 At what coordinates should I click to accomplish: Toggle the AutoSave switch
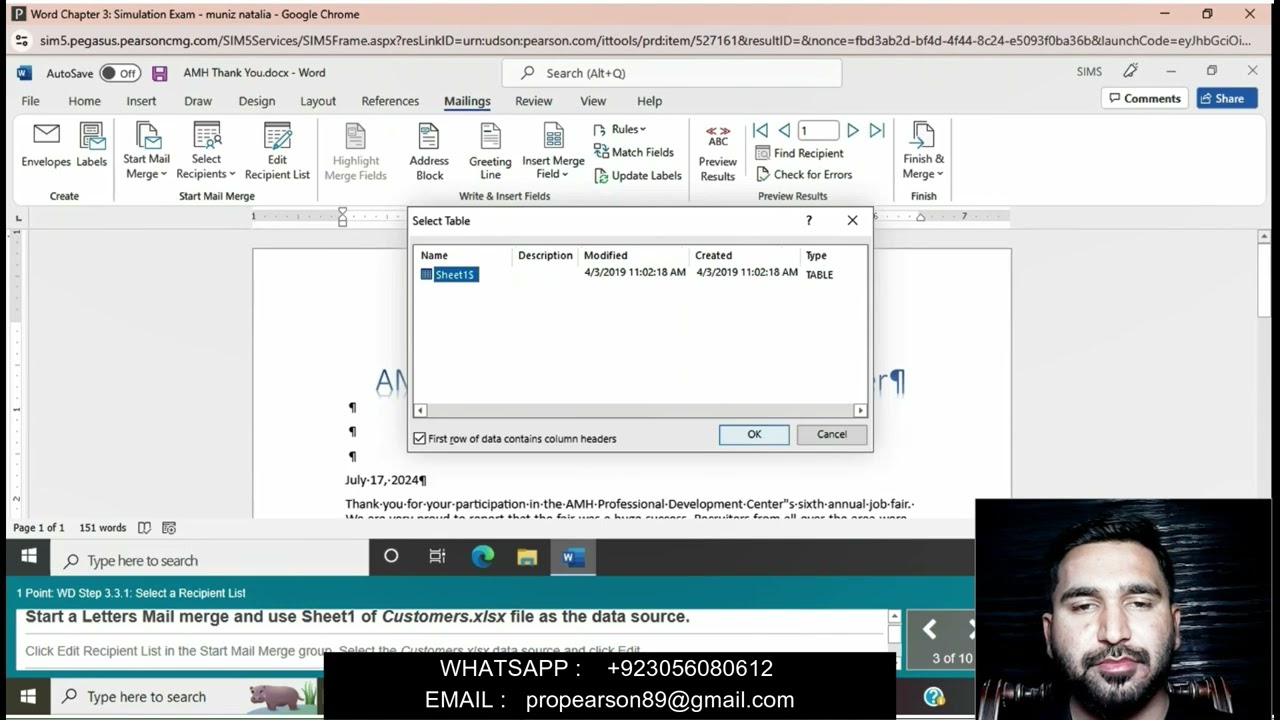pos(120,73)
